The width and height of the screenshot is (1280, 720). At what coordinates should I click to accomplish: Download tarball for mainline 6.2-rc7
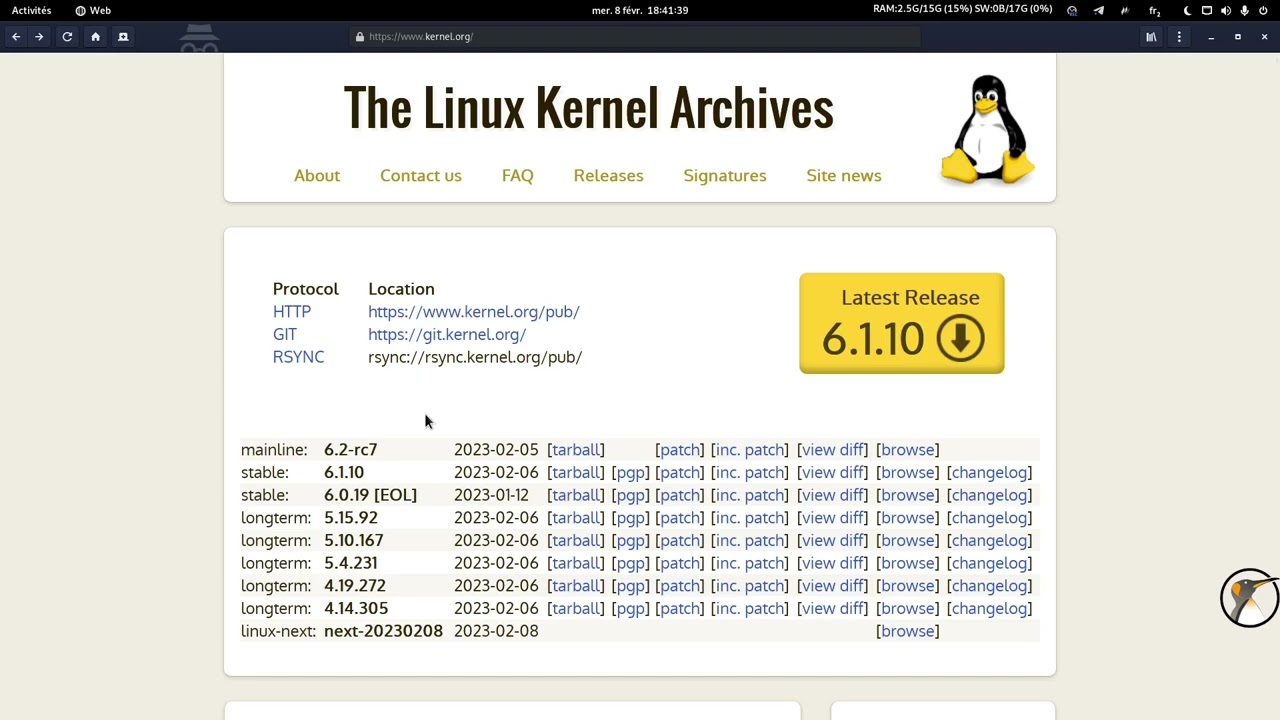pos(577,450)
